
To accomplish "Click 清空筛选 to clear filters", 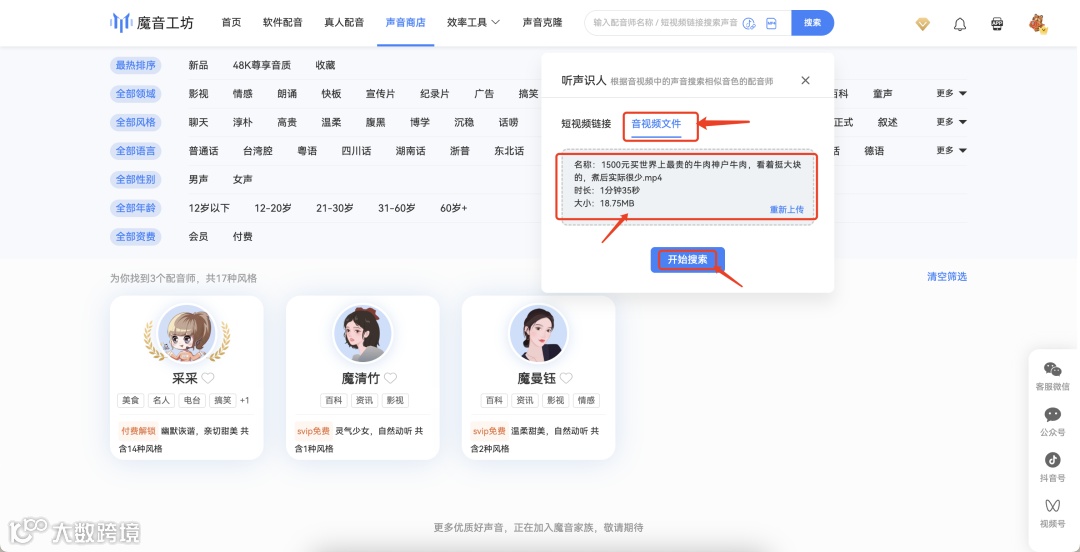I will [x=947, y=276].
